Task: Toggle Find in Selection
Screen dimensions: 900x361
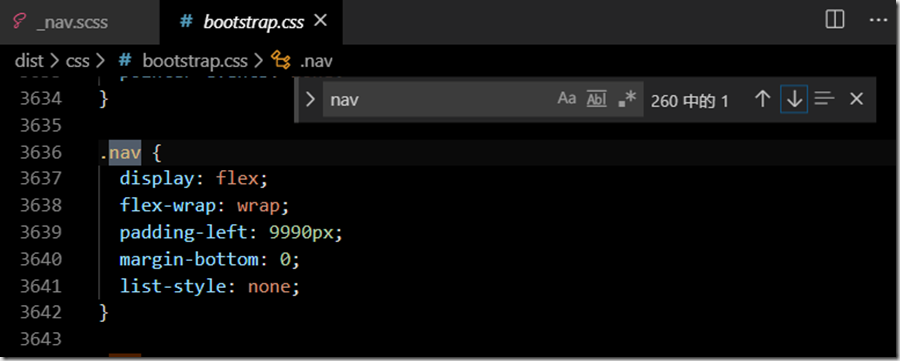Action: [x=824, y=99]
